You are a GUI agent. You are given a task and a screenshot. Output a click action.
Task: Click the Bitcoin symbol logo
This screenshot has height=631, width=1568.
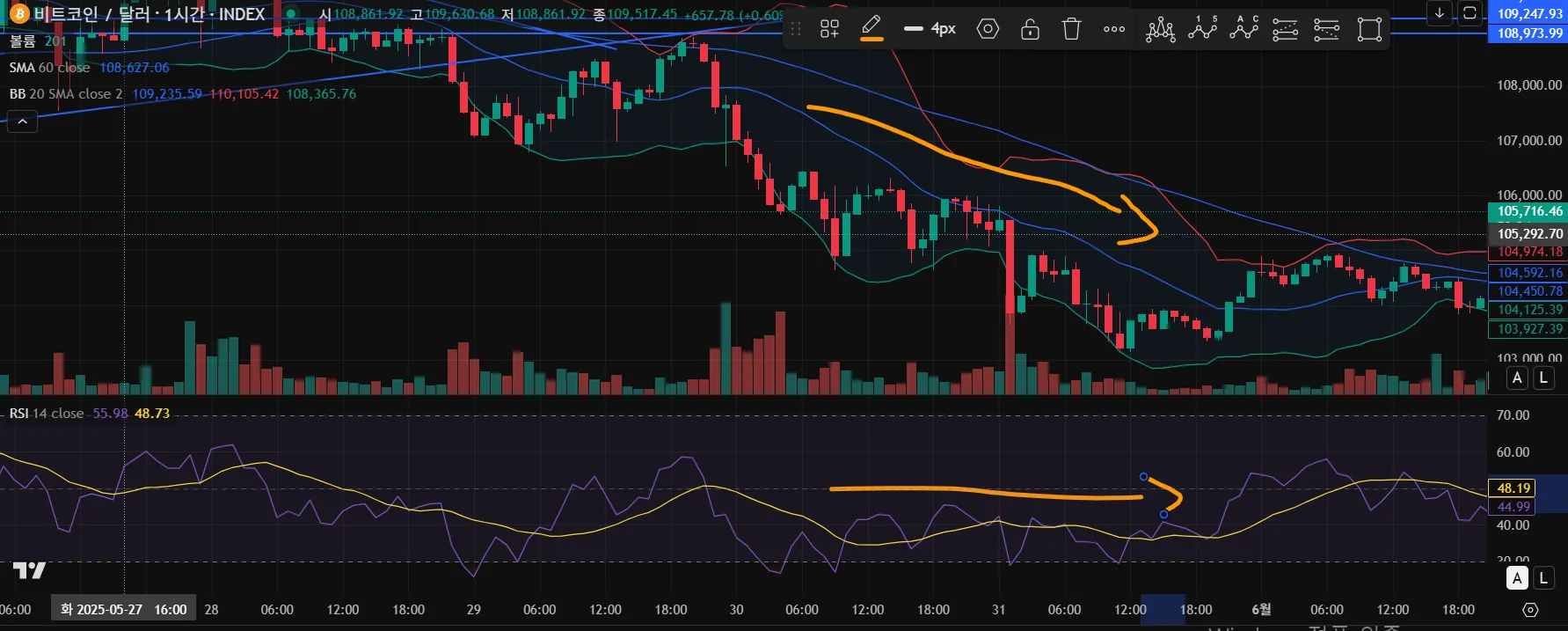coord(18,13)
